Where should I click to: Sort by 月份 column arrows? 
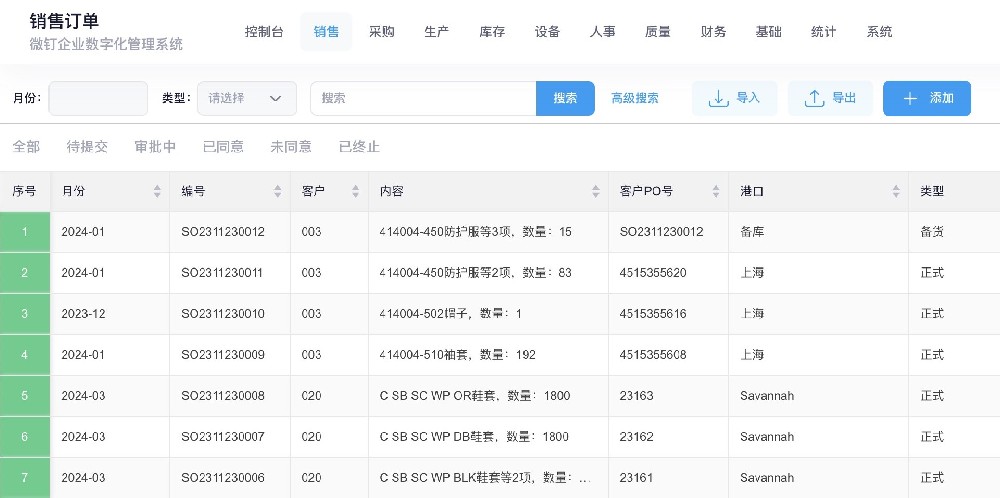[157, 191]
